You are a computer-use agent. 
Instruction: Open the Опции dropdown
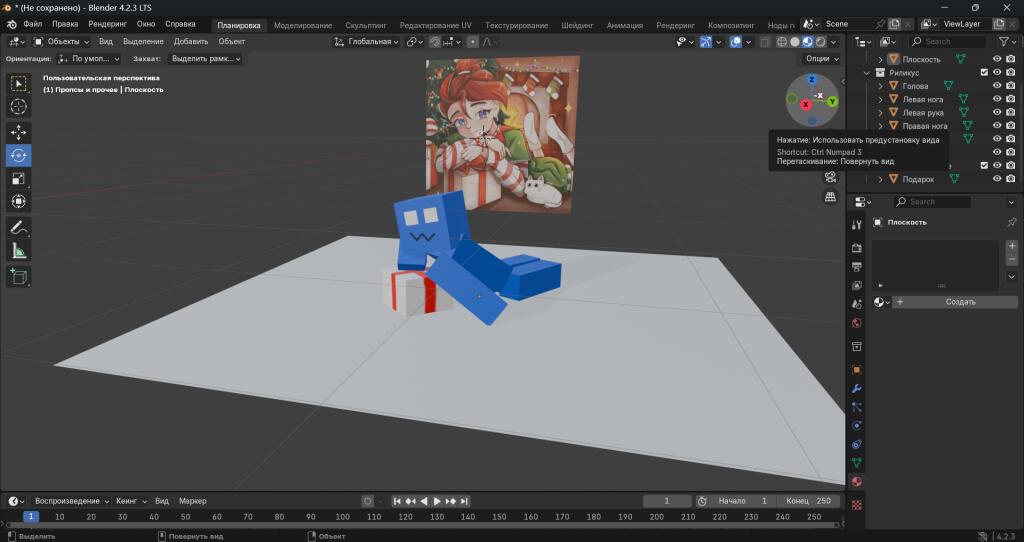(822, 58)
